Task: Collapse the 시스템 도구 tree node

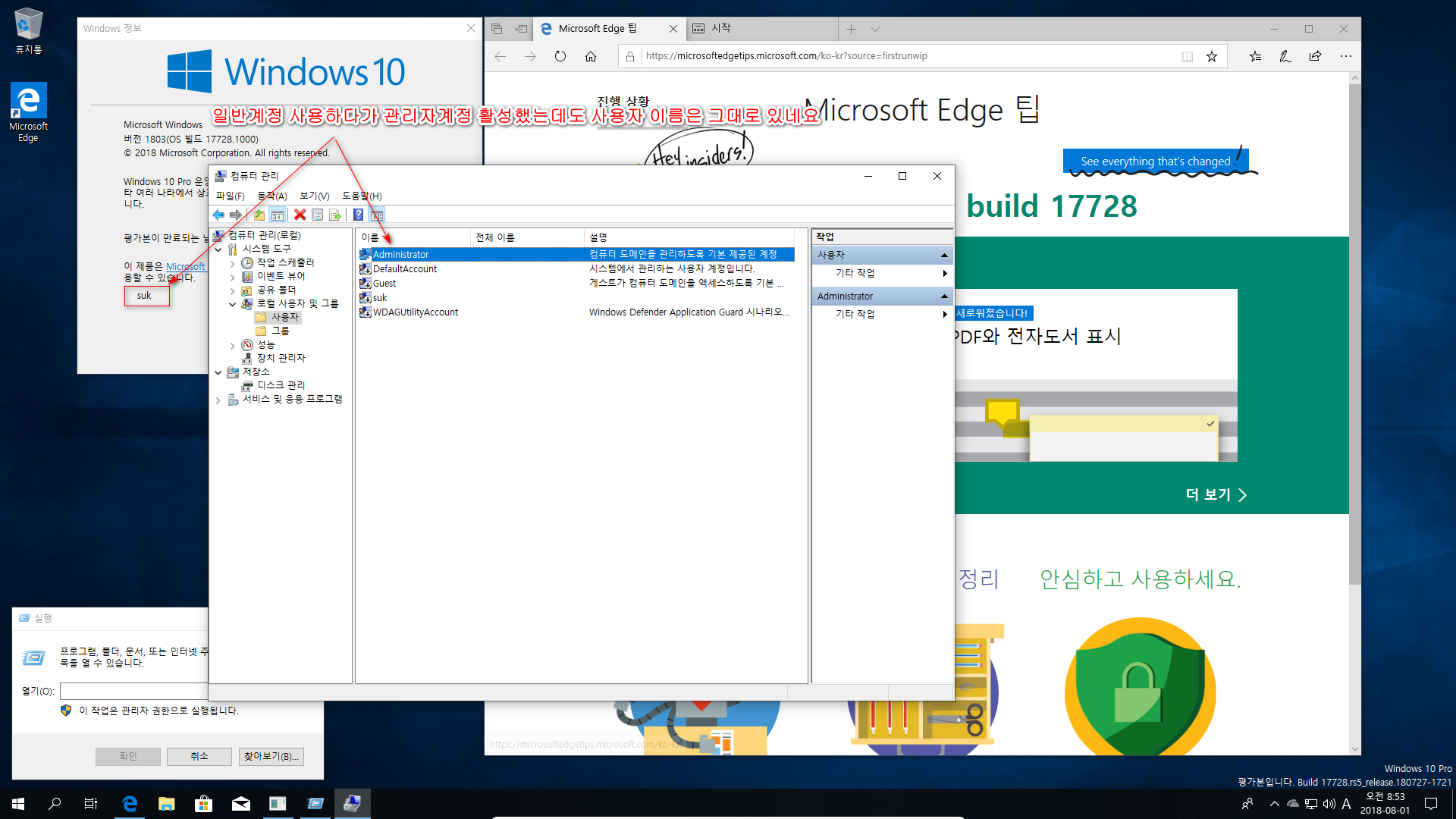Action: [218, 249]
